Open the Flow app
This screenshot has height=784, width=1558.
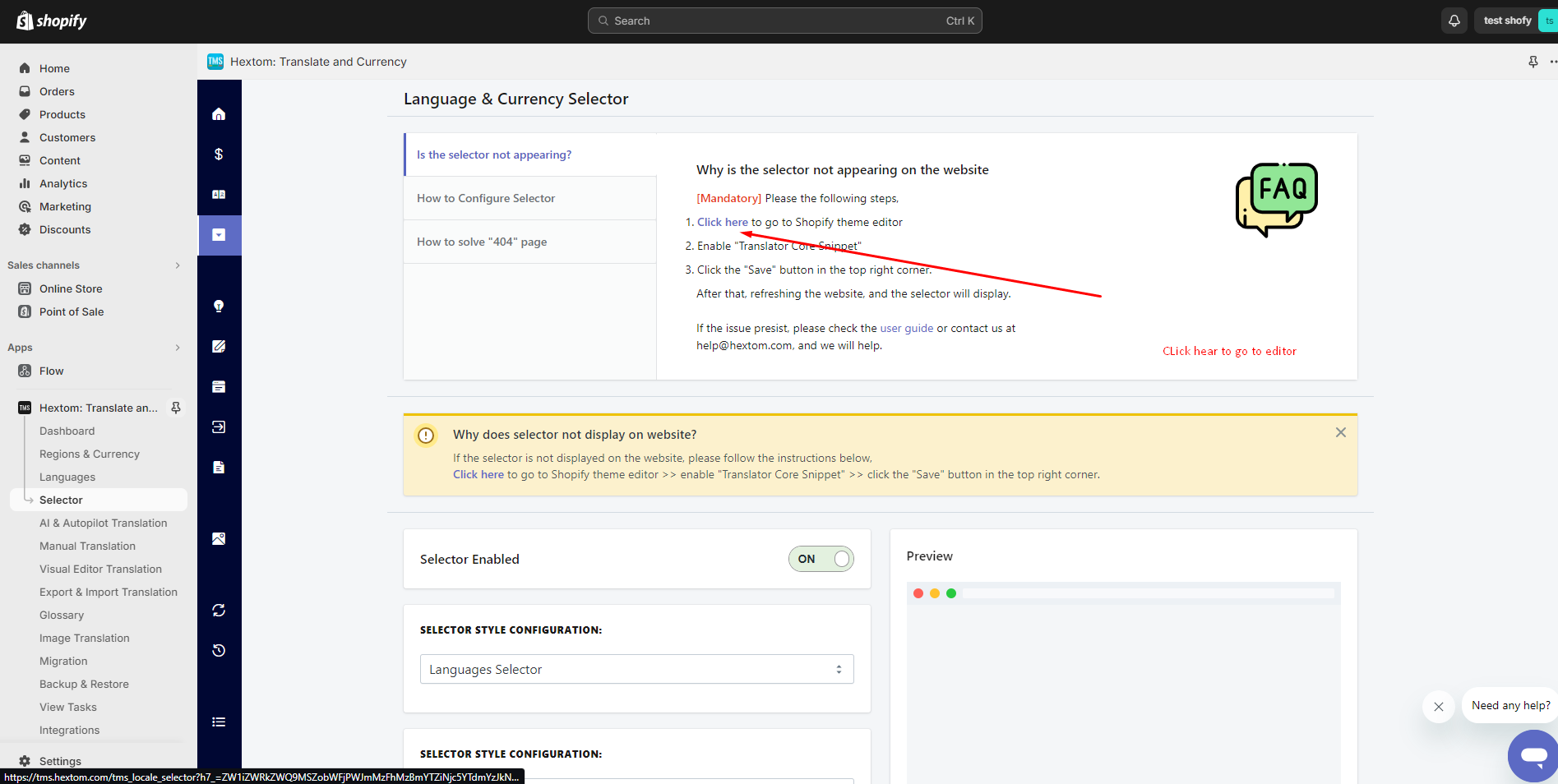pyautogui.click(x=51, y=371)
